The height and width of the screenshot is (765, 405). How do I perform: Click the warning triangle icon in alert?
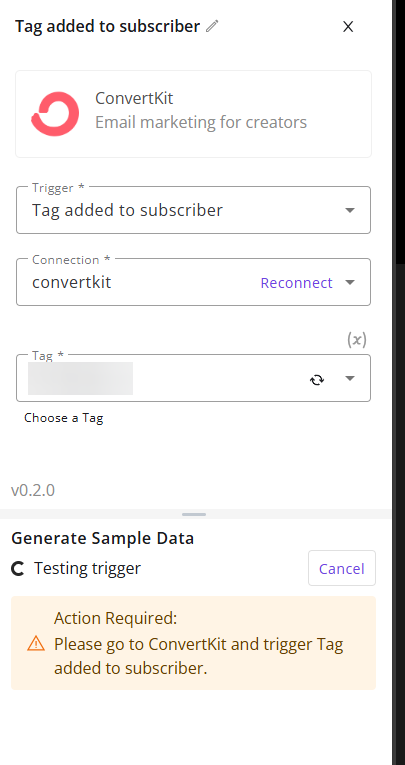pos(36,644)
